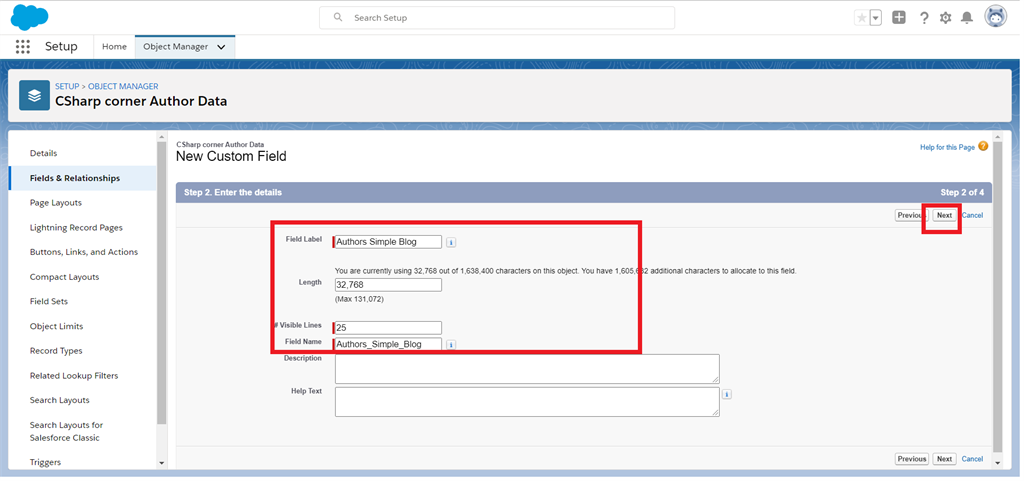1024x481 pixels.
Task: Open the Notifications bell icon
Action: coord(967,18)
